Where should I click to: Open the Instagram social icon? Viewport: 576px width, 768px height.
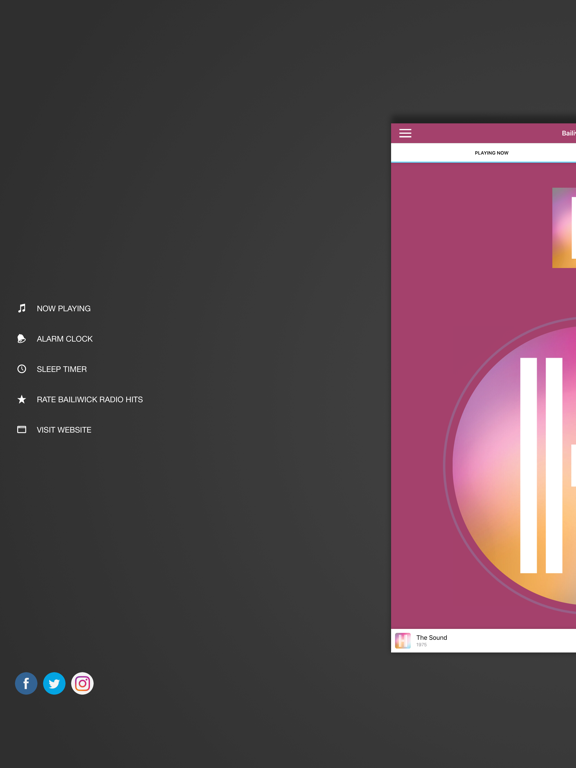[x=82, y=683]
